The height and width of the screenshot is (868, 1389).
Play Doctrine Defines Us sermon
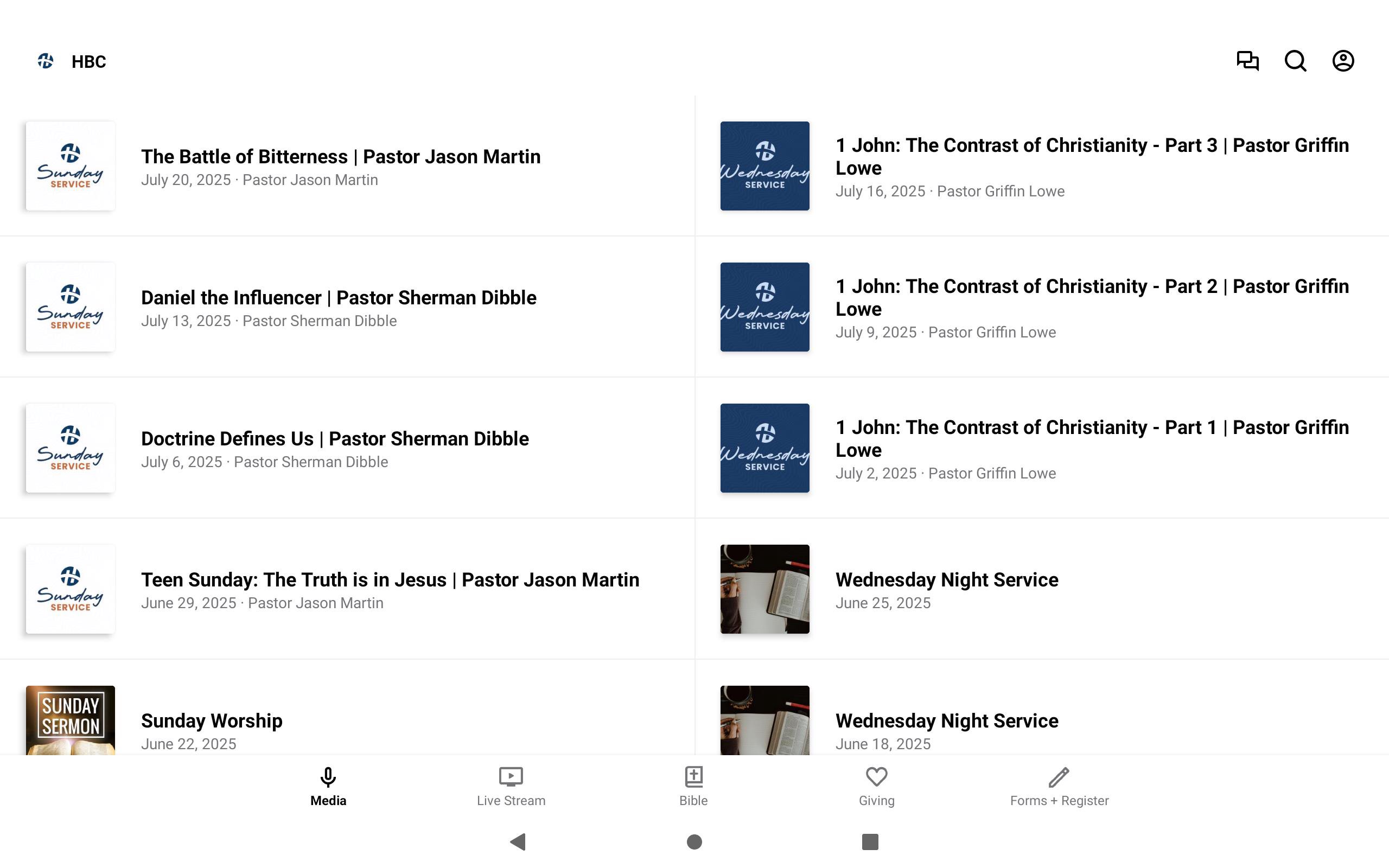pos(335,439)
